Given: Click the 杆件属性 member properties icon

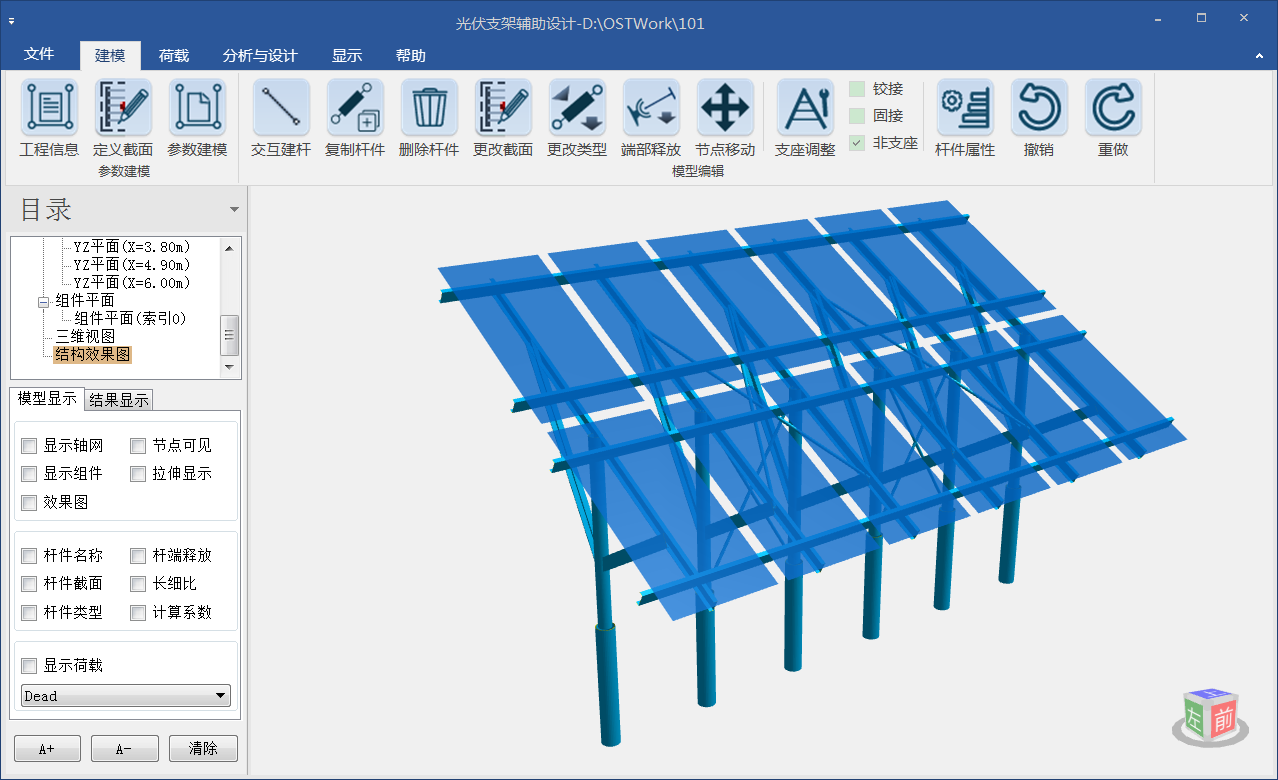Looking at the screenshot, I should 965,108.
